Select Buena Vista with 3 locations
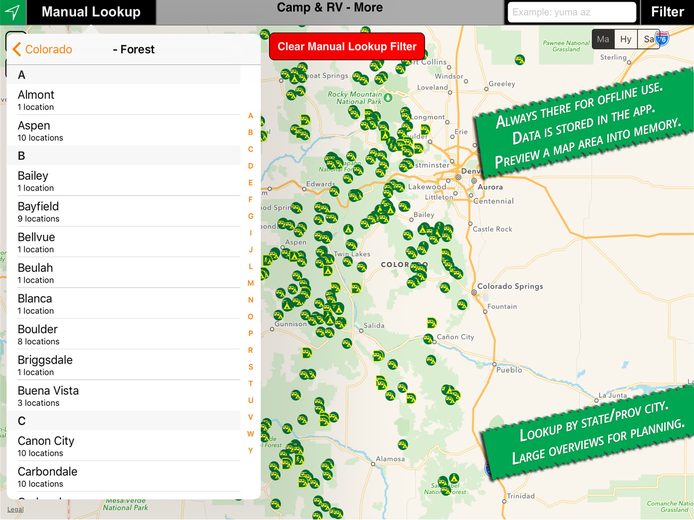 coord(124,397)
